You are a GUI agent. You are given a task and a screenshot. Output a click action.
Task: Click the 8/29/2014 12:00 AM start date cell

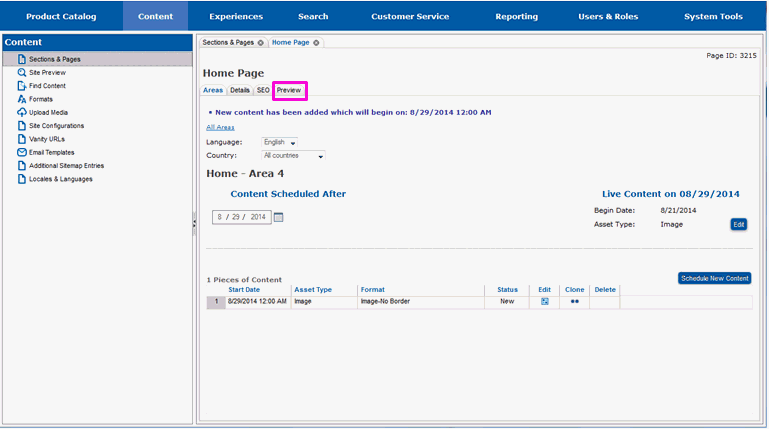257,302
